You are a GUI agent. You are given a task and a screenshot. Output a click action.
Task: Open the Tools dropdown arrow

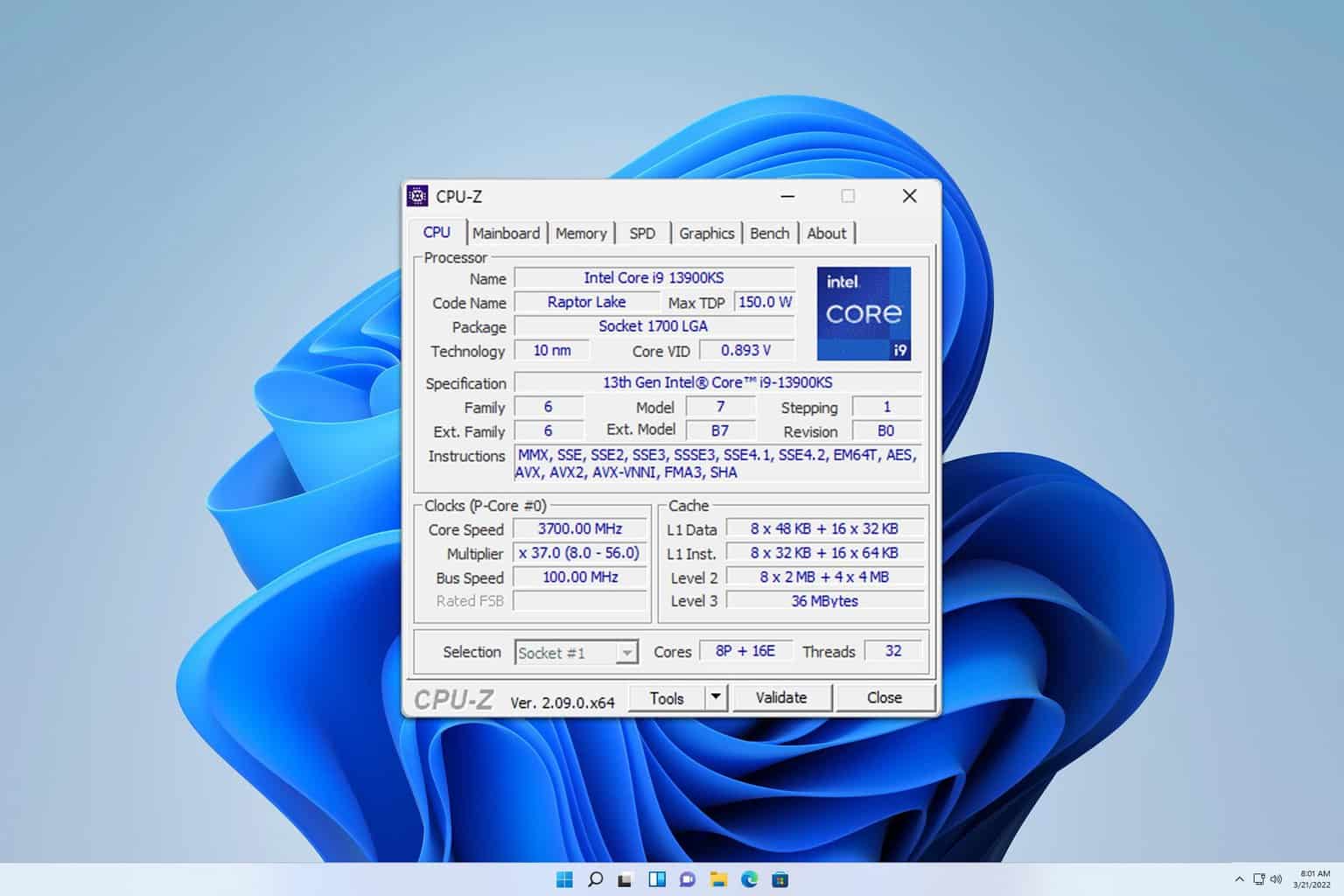pos(716,697)
